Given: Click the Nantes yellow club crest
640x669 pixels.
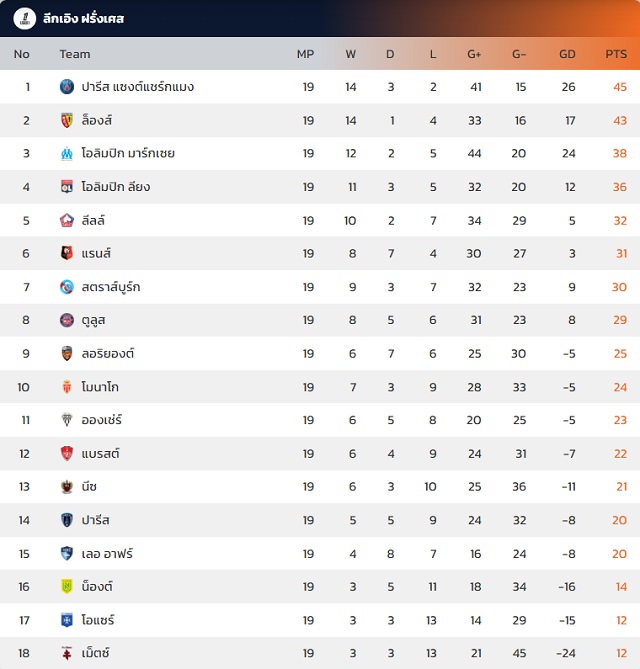Looking at the screenshot, I should (67, 587).
